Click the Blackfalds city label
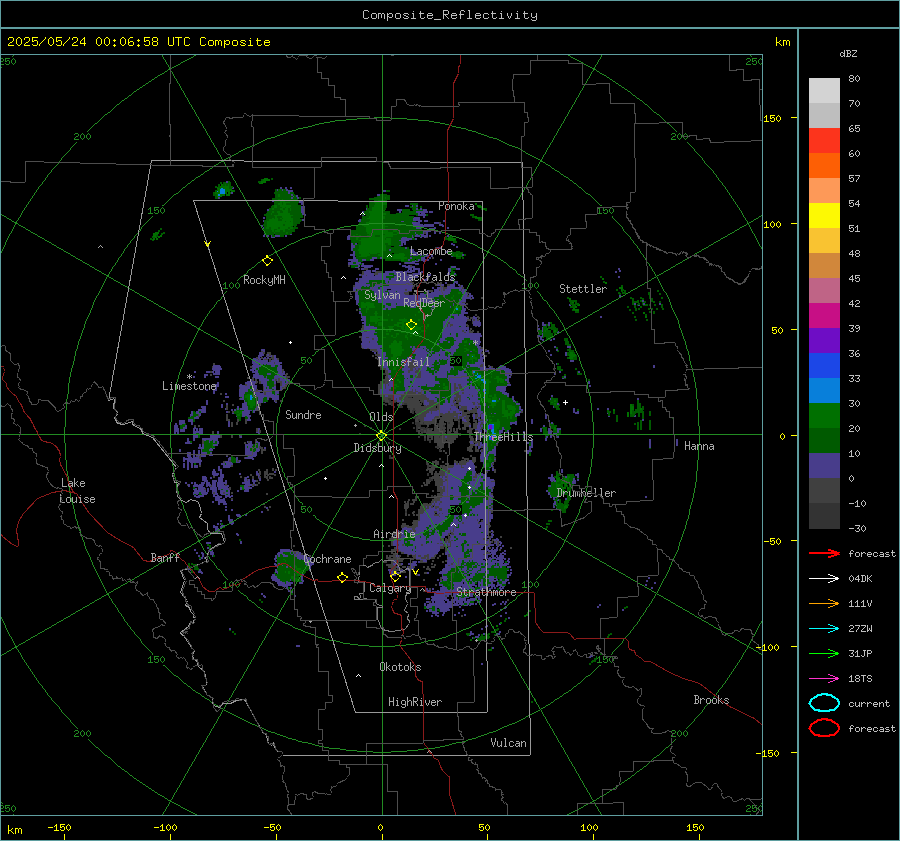 tap(425, 277)
